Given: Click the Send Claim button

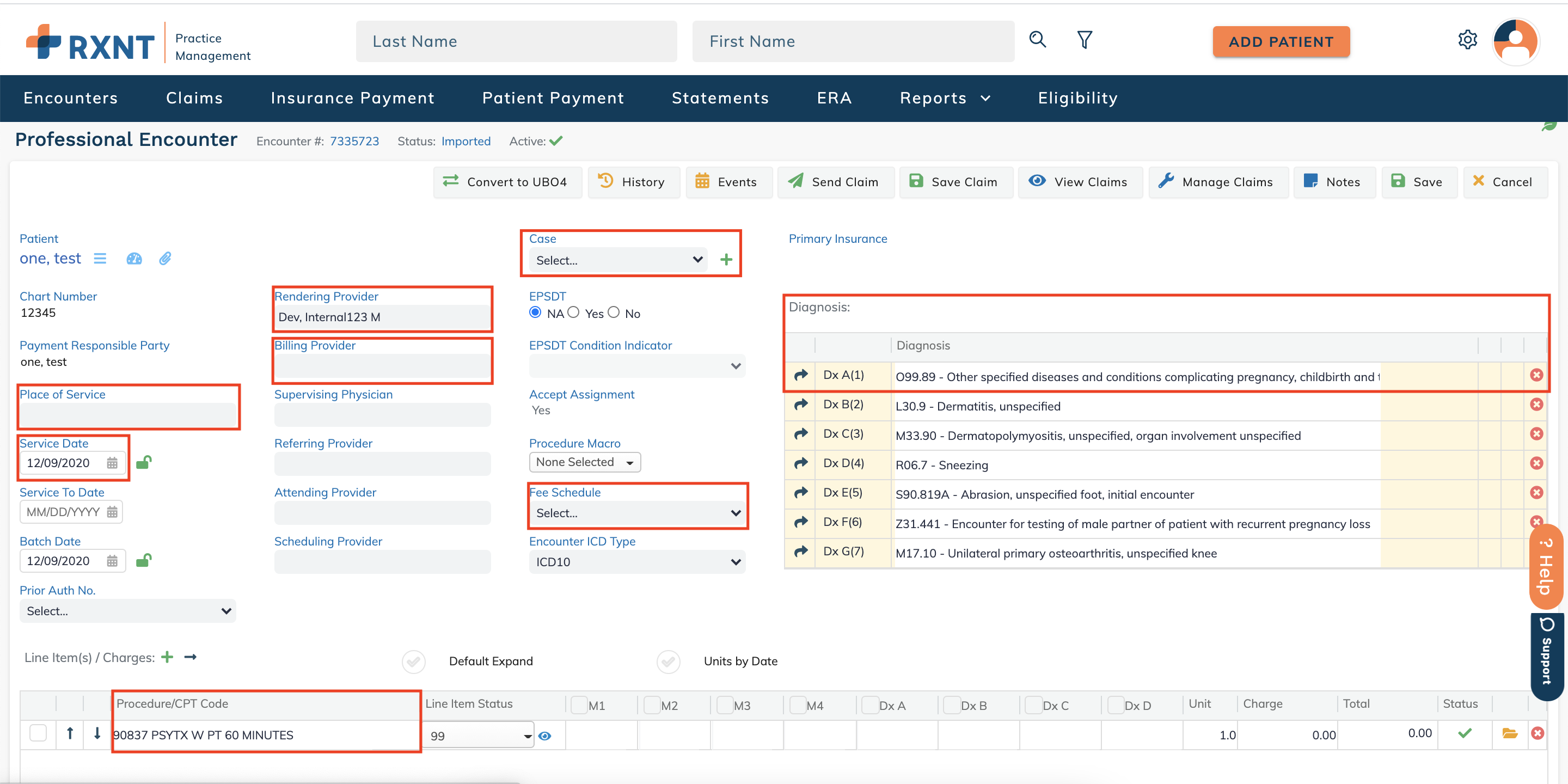Looking at the screenshot, I should pos(835,182).
